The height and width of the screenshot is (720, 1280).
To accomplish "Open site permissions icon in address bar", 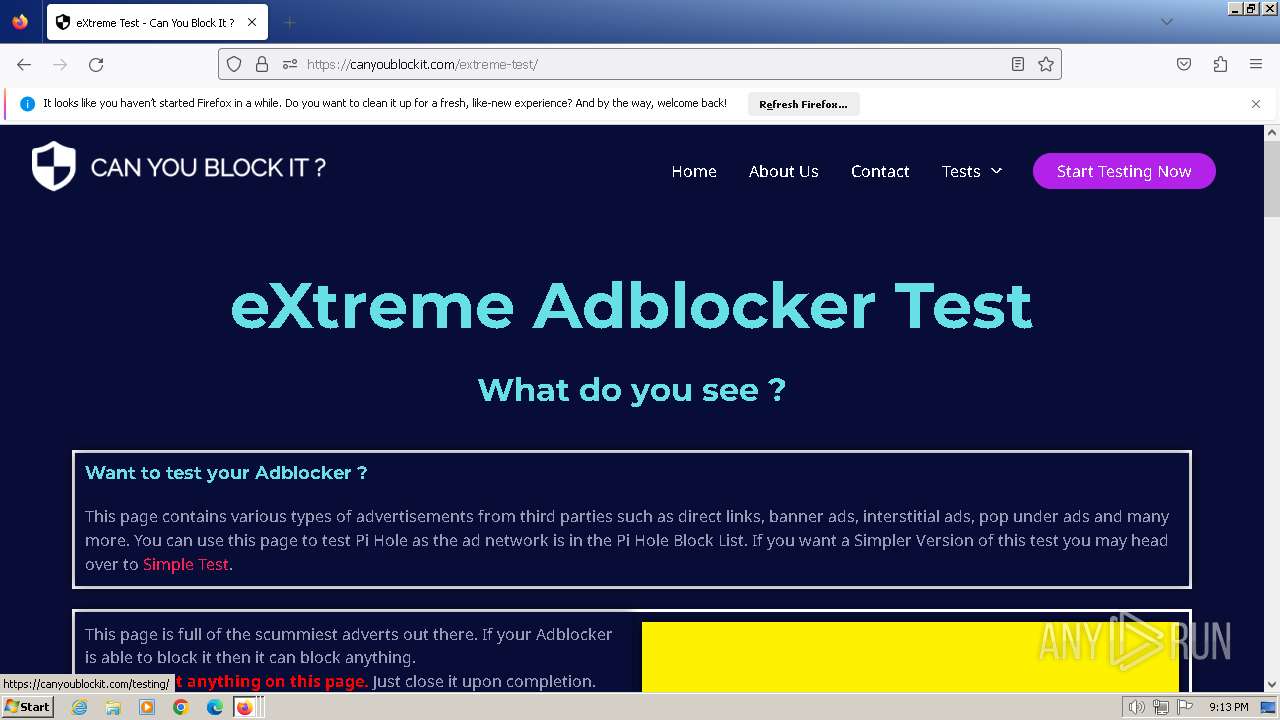I will click(290, 64).
